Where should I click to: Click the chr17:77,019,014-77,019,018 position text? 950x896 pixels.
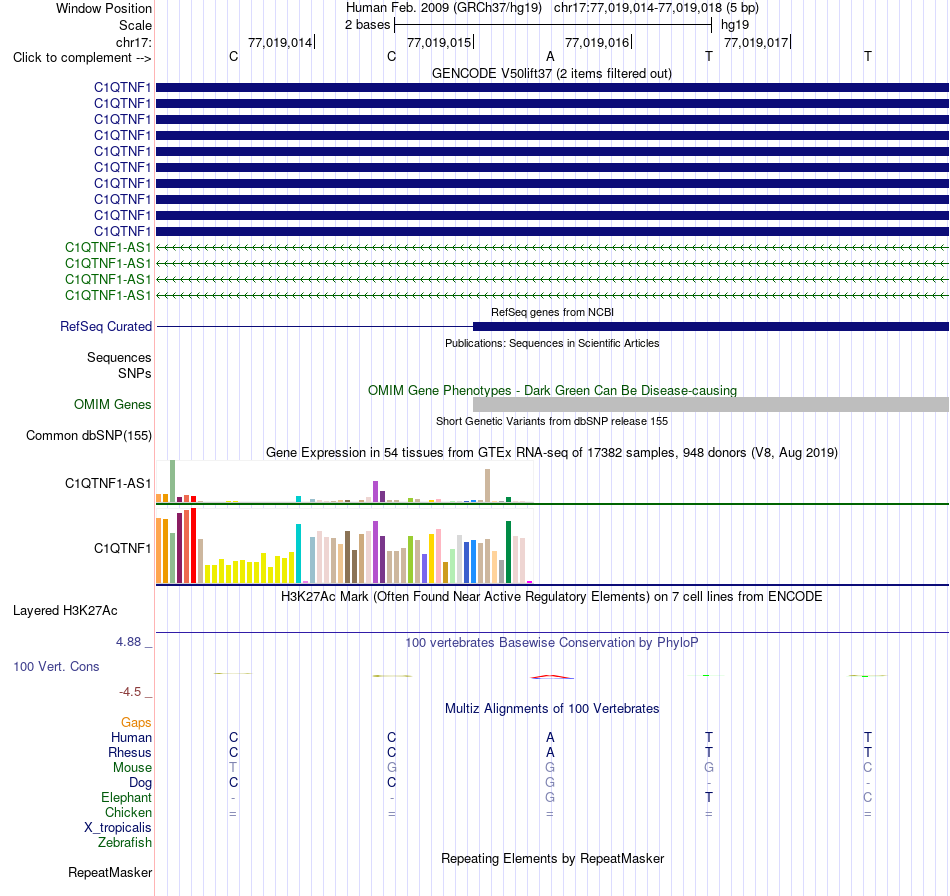tap(656, 8)
